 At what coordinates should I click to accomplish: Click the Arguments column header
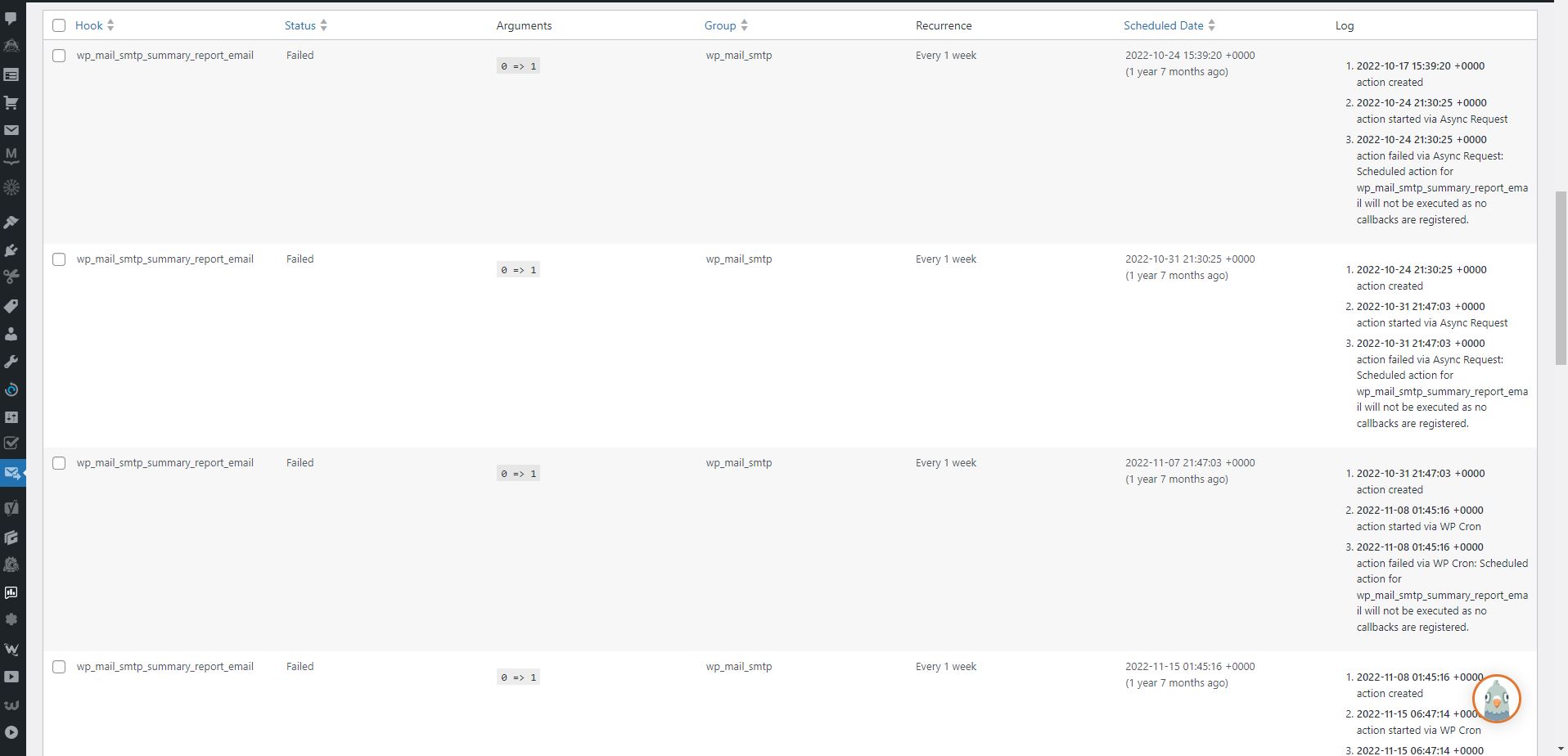click(524, 25)
